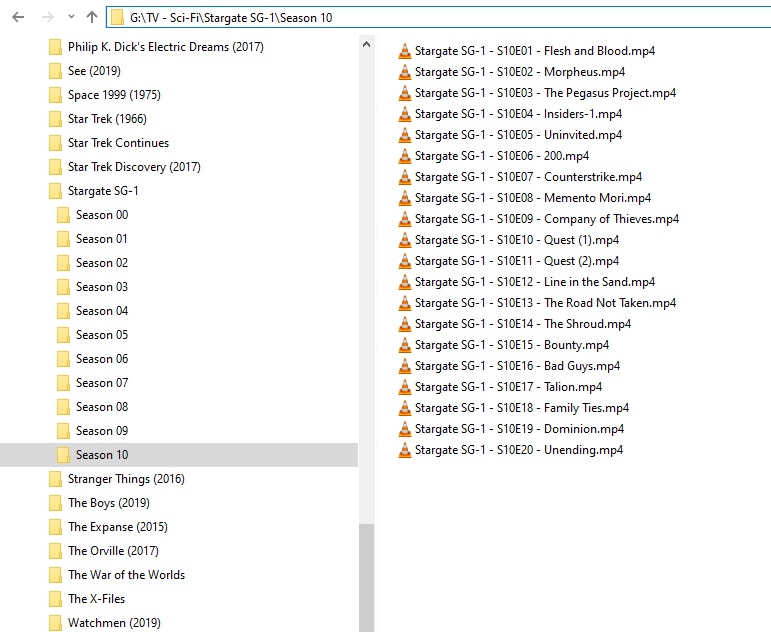Select VLC icon of S10E07 Counterstrike
This screenshot has width=771, height=632.
click(405, 177)
